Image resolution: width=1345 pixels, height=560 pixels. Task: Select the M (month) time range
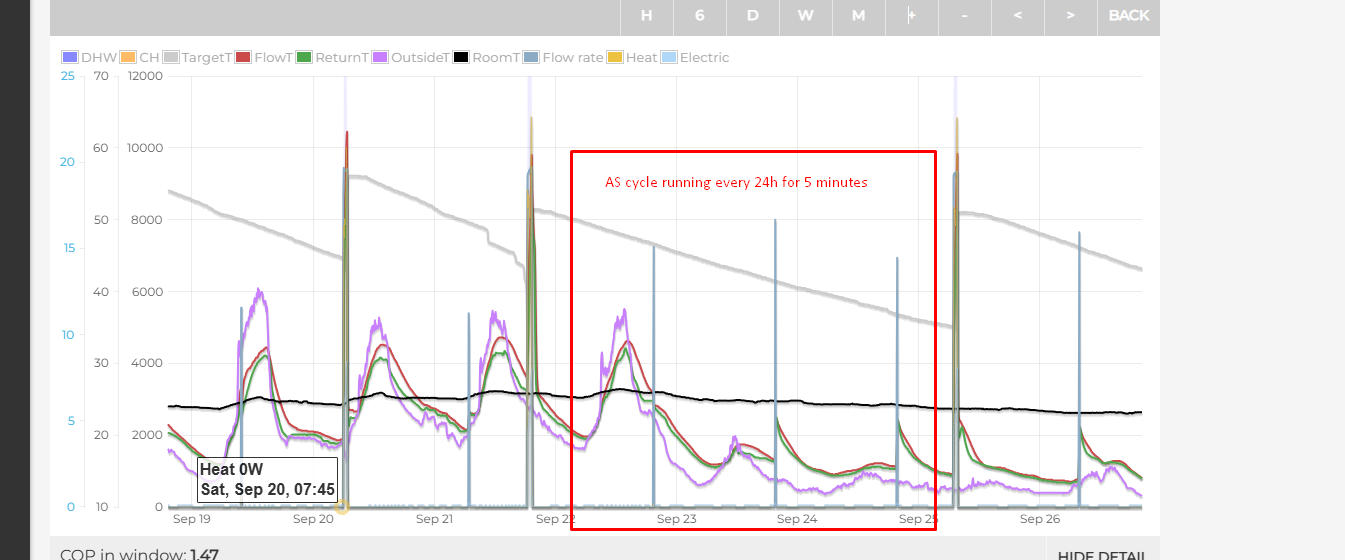[858, 16]
